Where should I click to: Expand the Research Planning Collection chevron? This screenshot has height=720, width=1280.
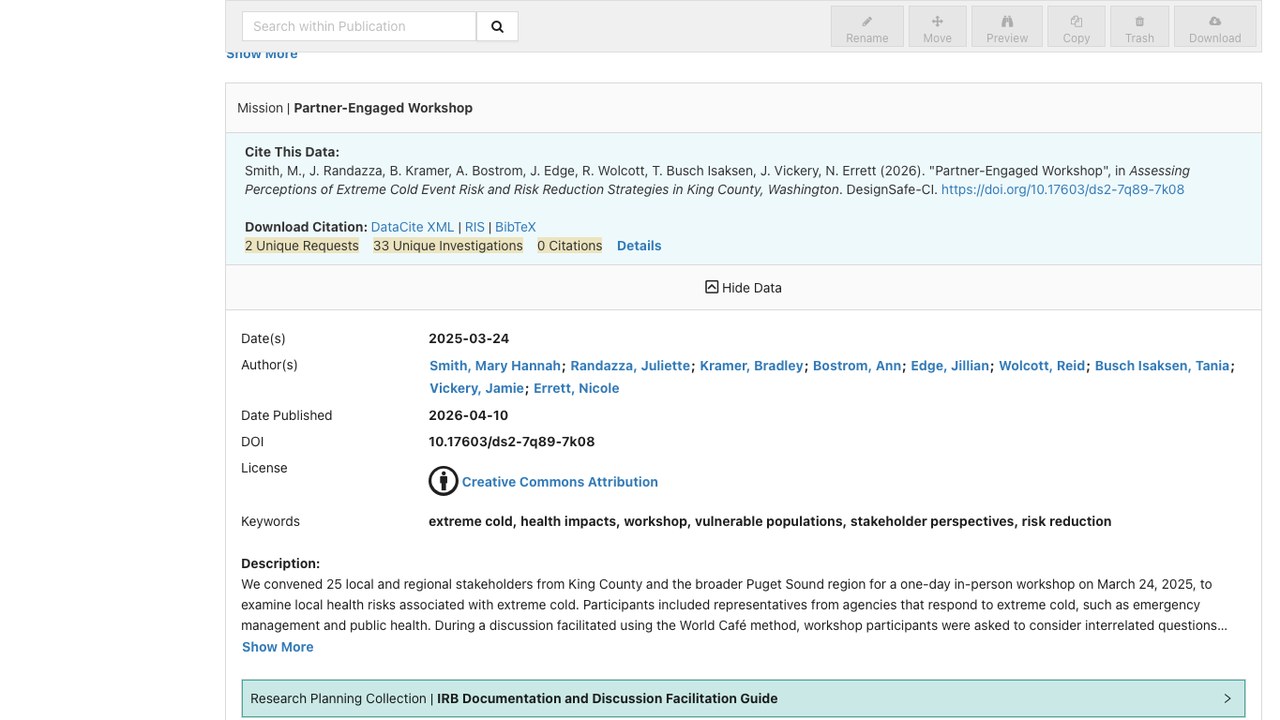tap(1227, 698)
